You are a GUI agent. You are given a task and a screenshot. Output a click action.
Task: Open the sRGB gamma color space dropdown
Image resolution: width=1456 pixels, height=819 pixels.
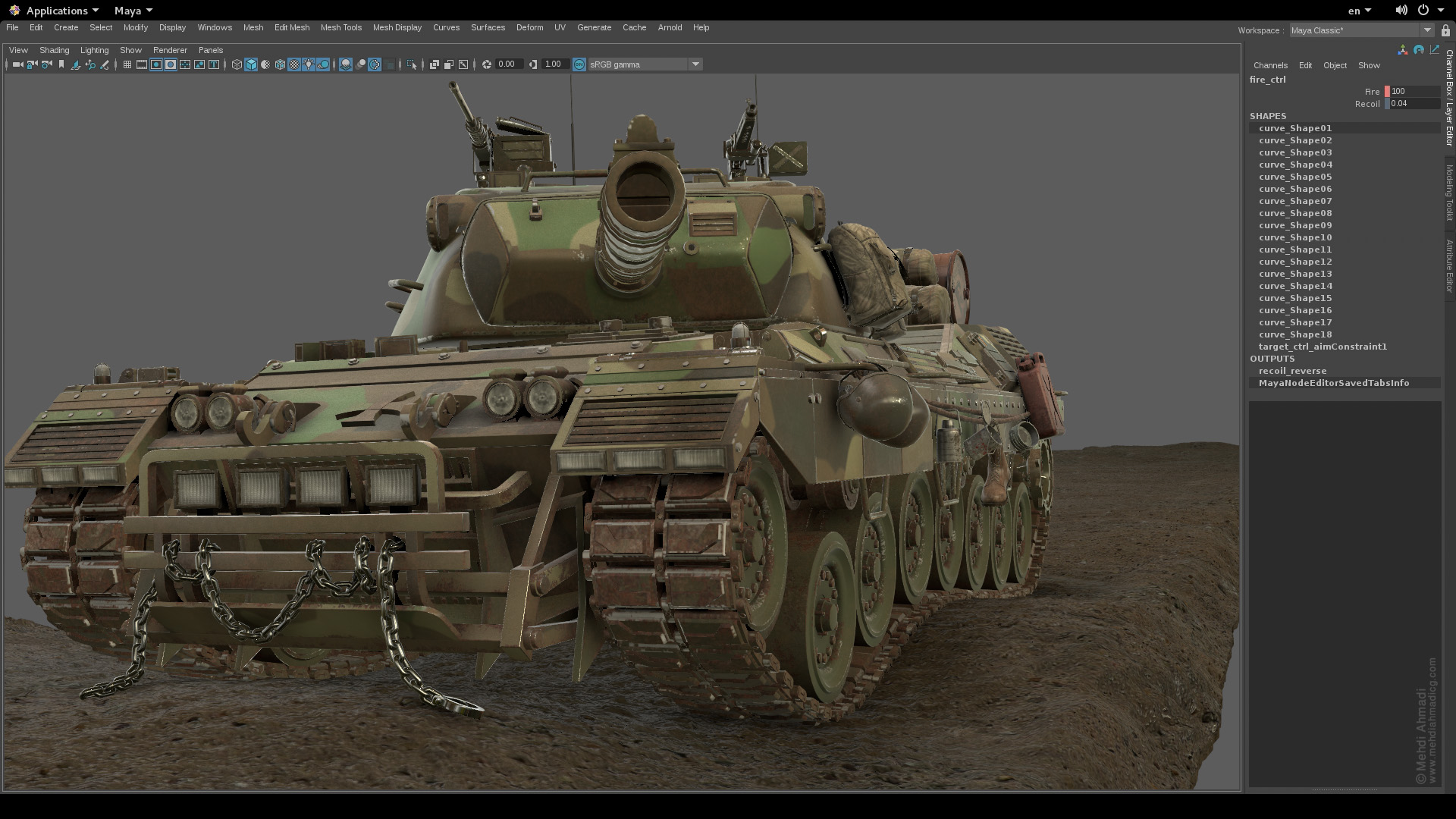coord(645,64)
